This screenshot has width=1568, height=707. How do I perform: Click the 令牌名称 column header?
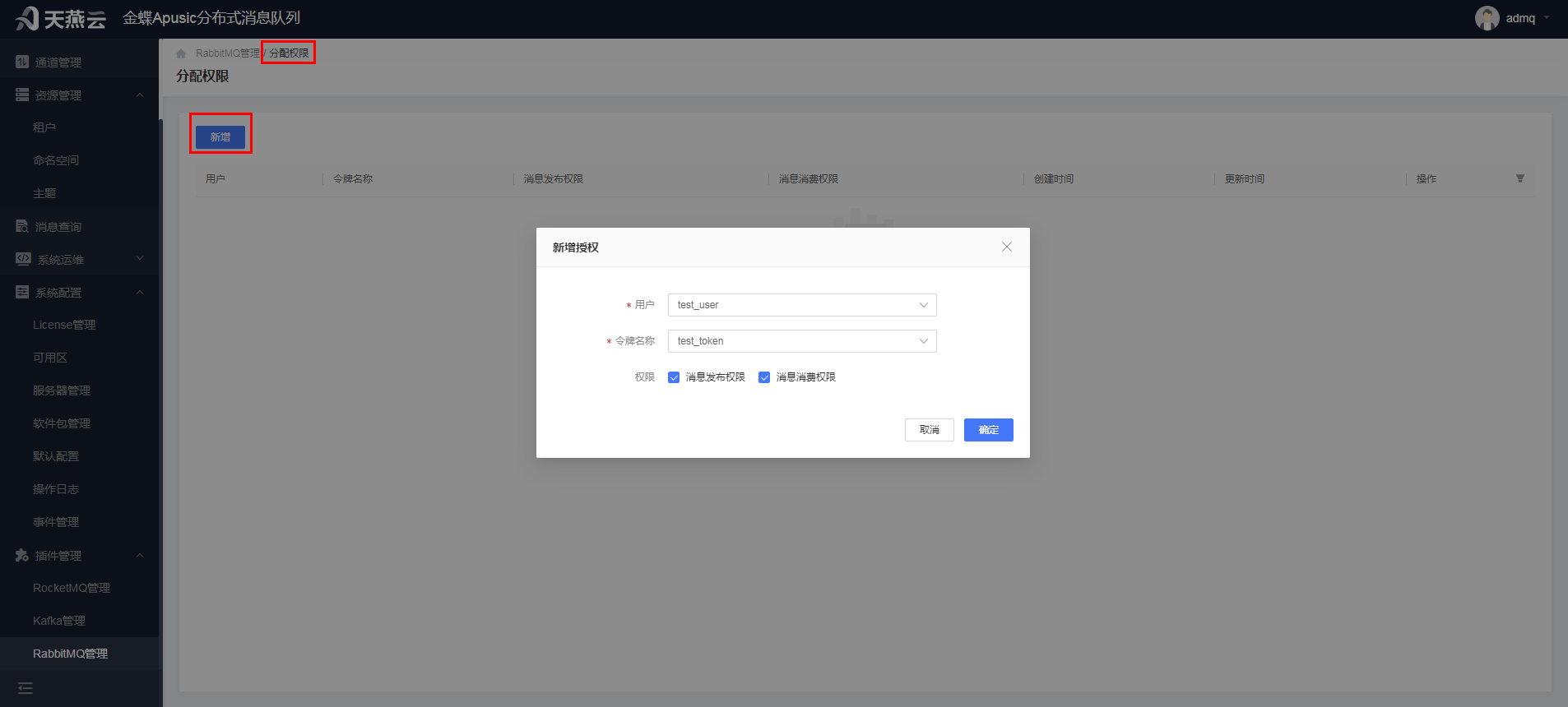[x=353, y=178]
